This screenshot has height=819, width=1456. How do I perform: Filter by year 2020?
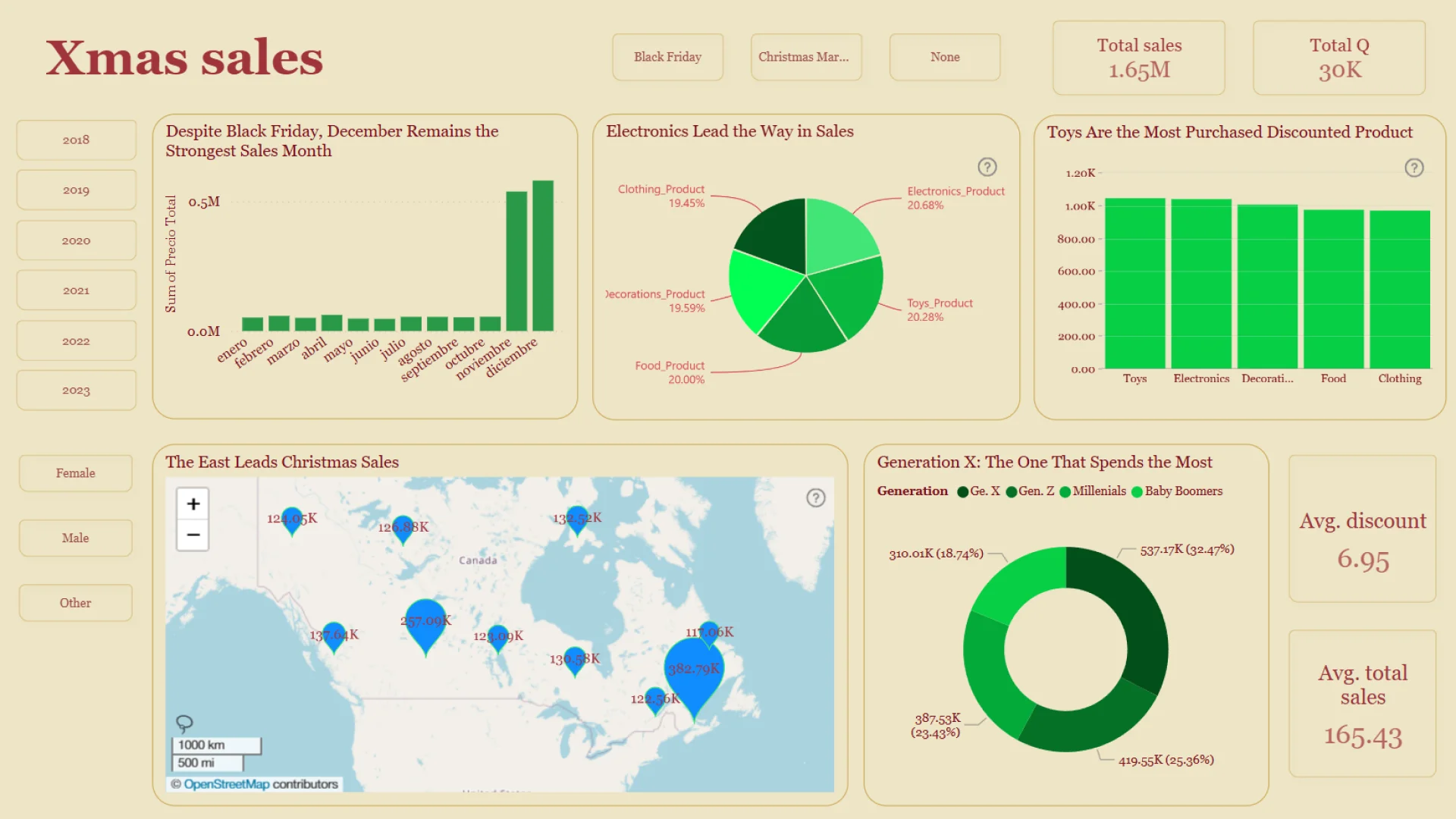(x=77, y=240)
